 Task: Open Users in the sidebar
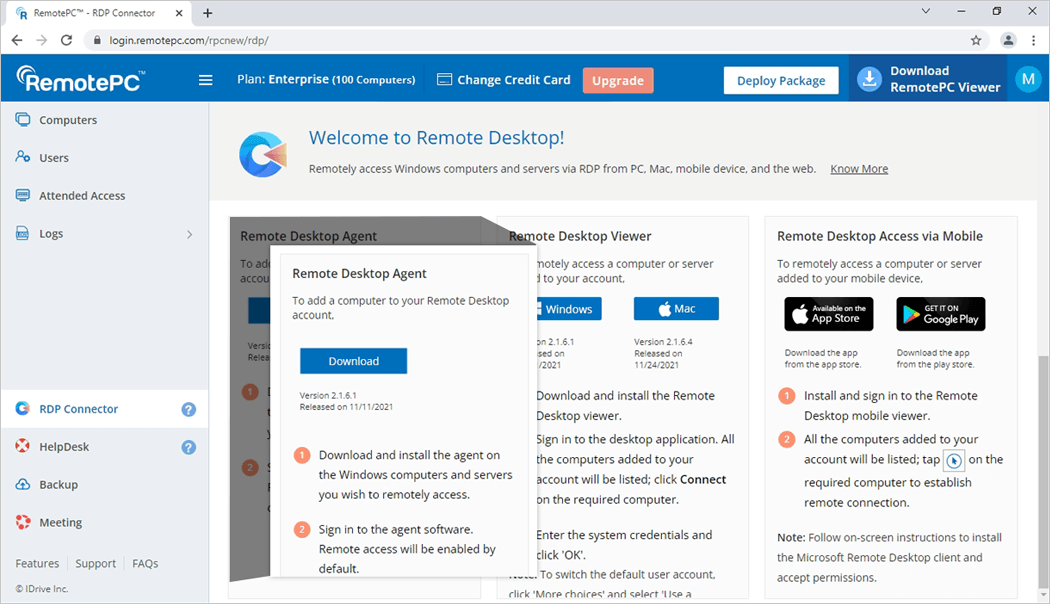tap(54, 158)
